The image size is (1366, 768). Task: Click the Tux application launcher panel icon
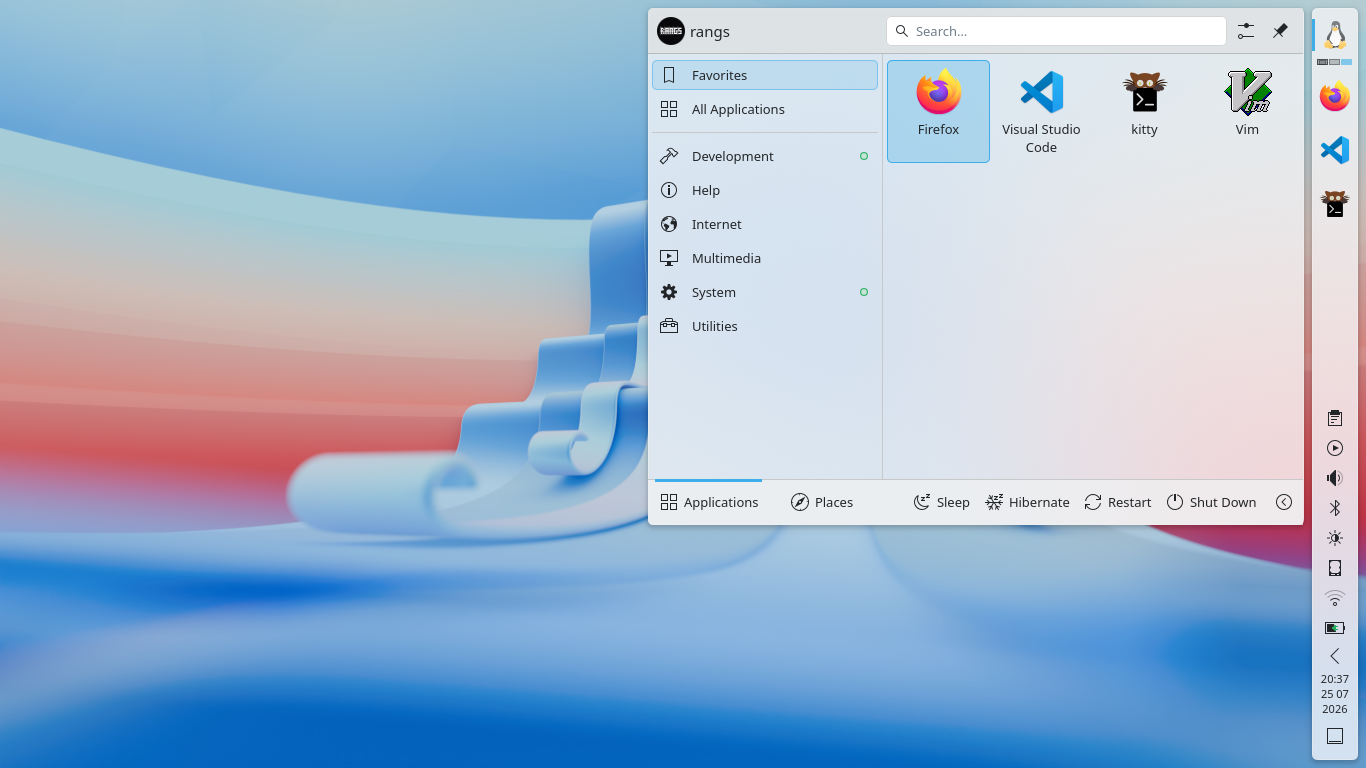1335,35
